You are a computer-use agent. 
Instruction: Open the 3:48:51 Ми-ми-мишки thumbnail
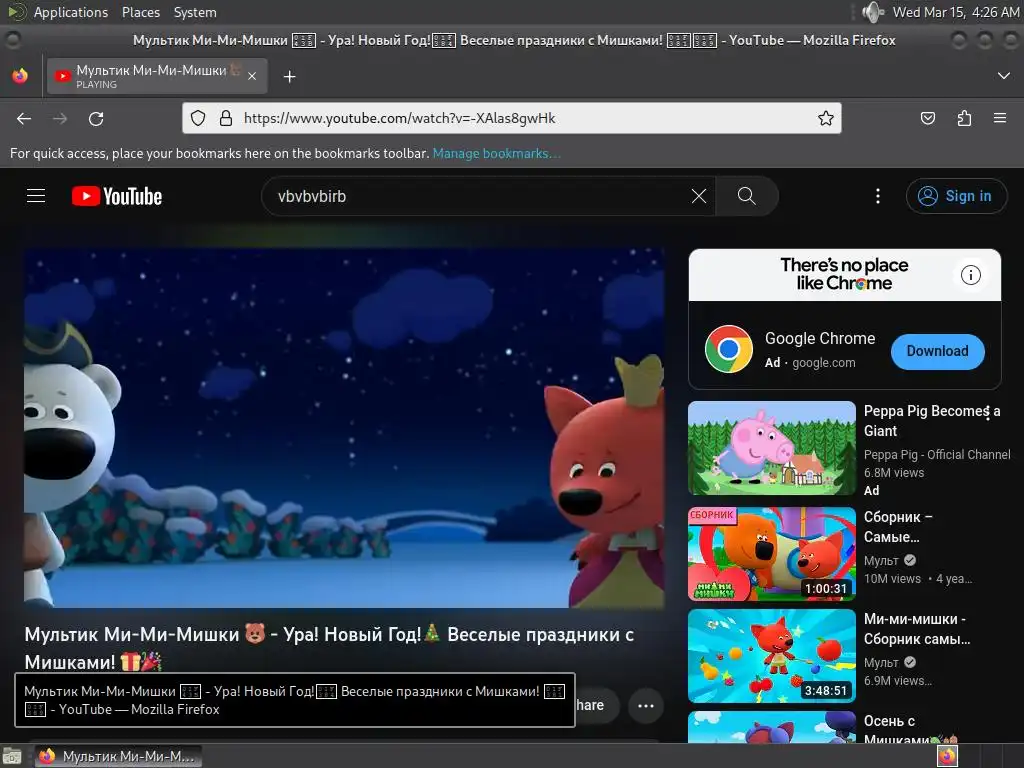pyautogui.click(x=771, y=656)
